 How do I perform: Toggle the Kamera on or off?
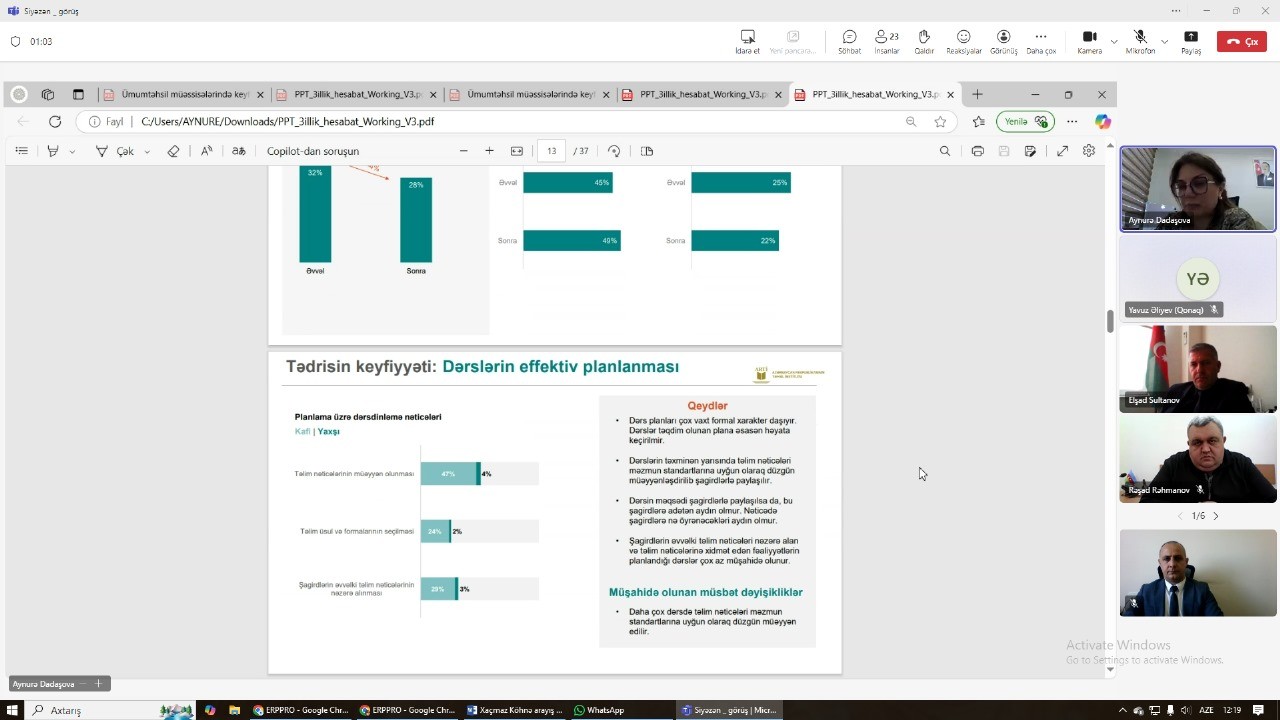[1089, 41]
